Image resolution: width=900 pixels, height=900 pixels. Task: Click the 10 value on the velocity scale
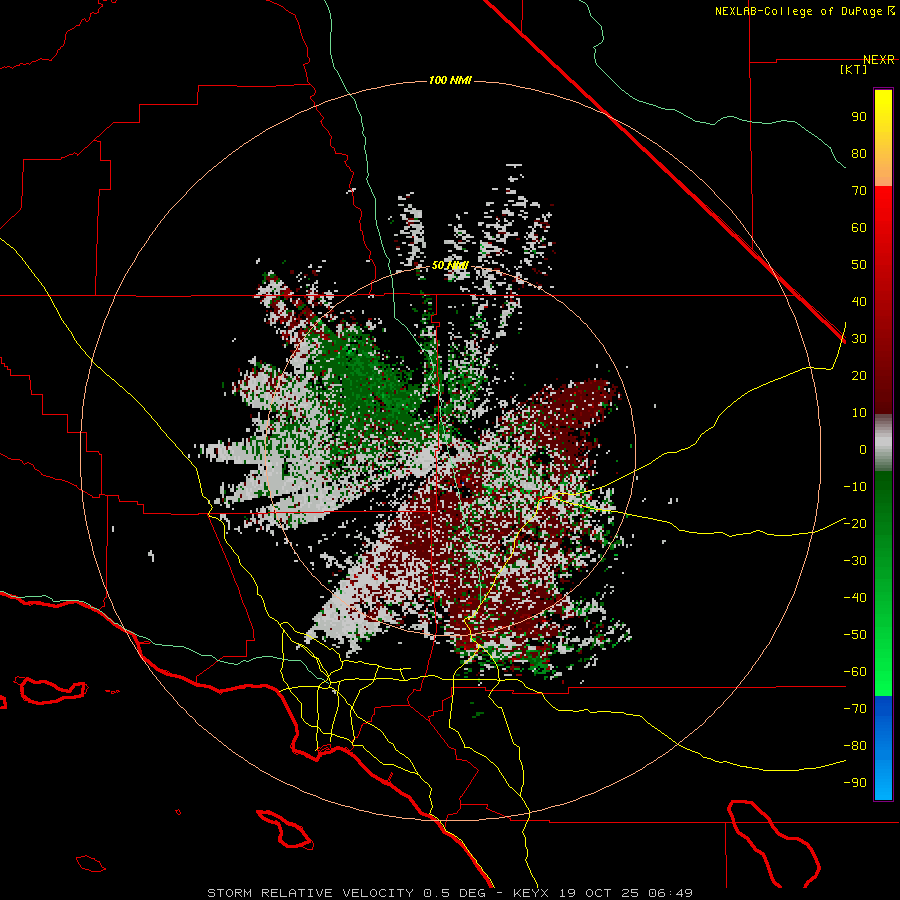click(x=859, y=413)
